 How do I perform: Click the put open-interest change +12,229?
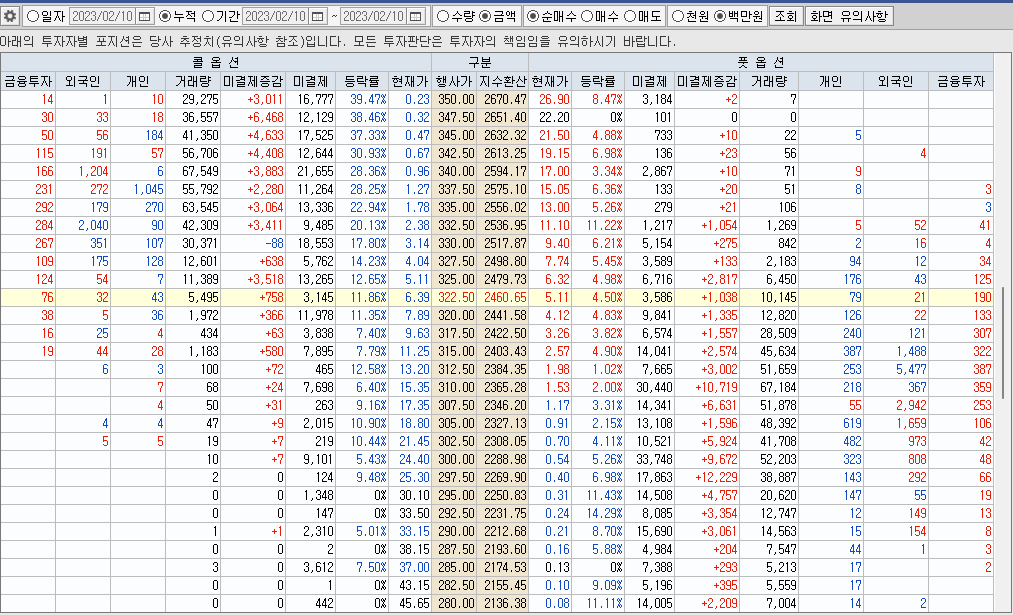(707, 477)
